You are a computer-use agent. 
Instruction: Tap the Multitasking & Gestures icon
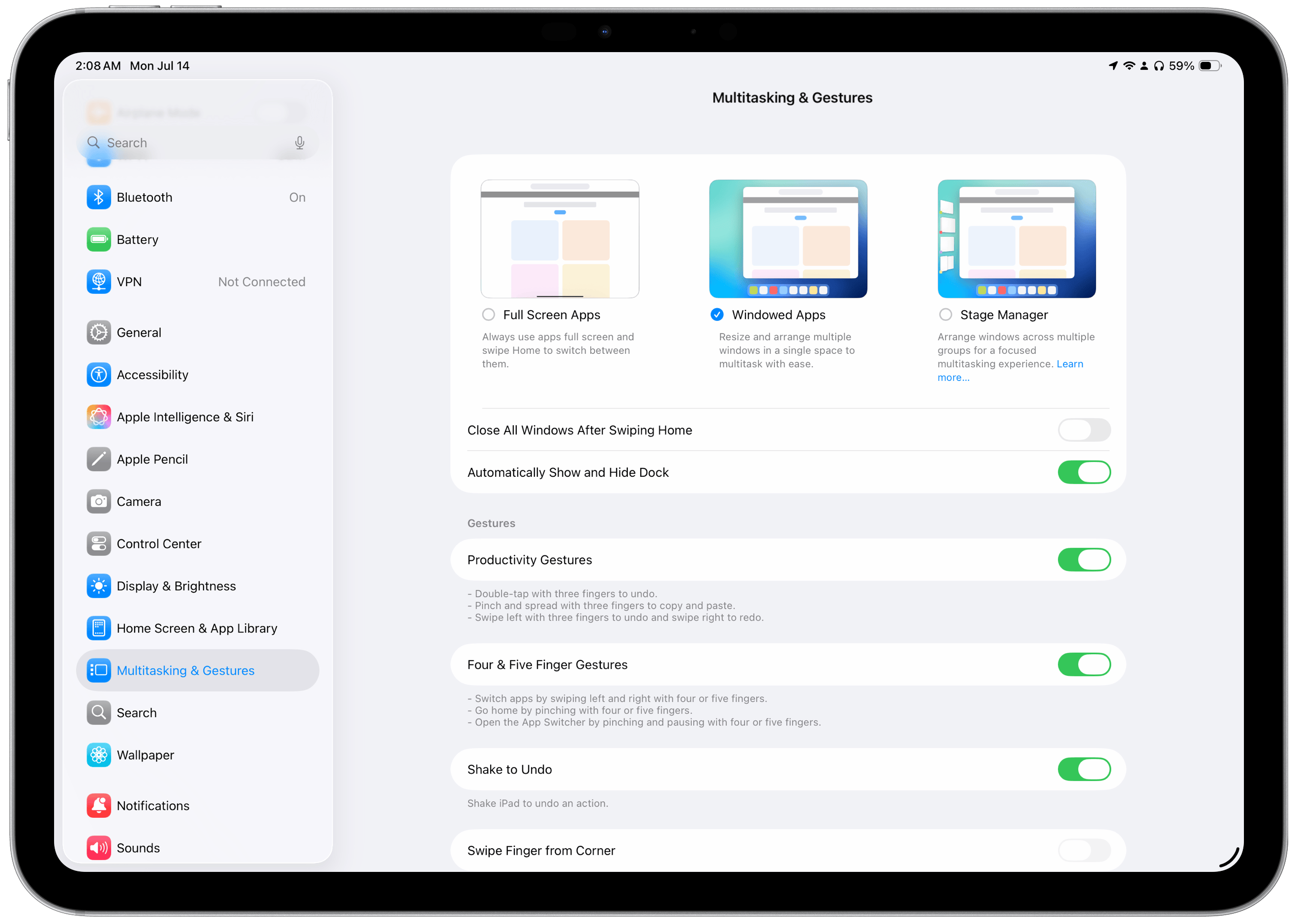(98, 670)
